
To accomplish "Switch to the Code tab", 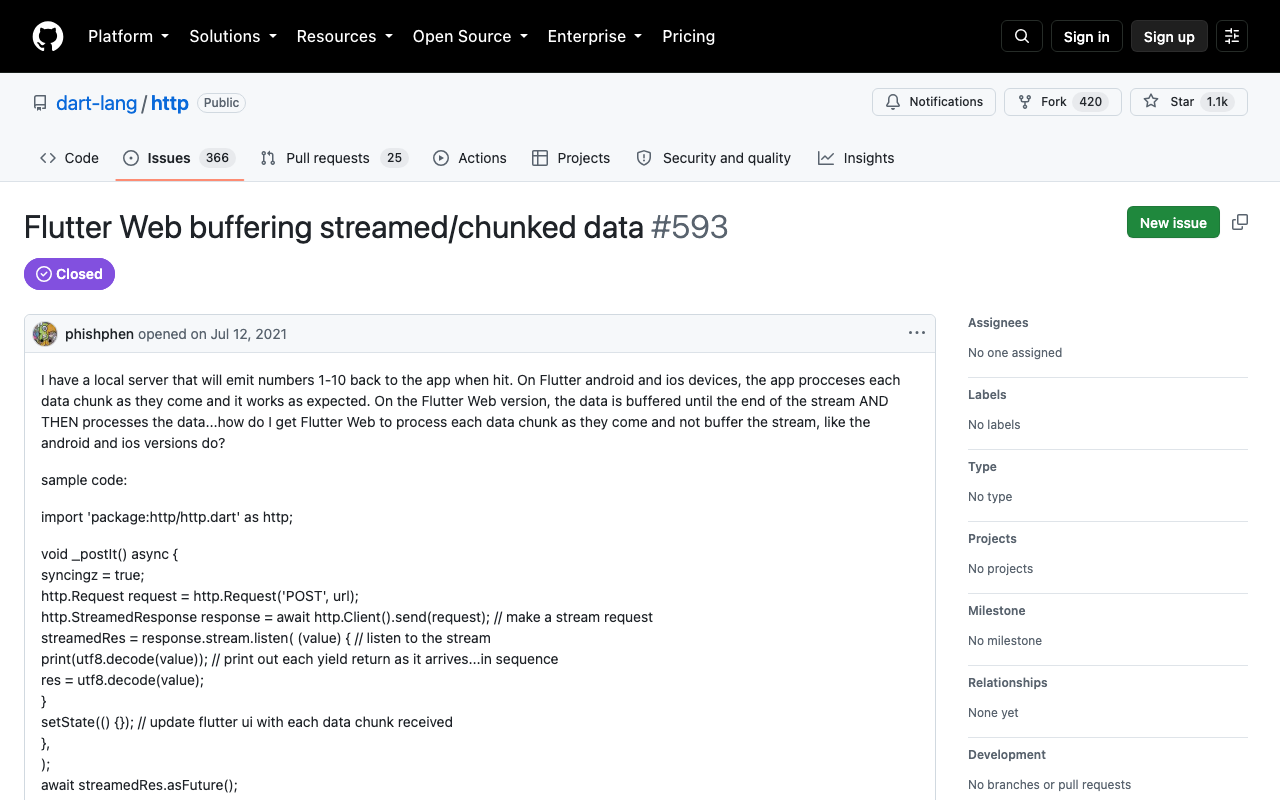I will pos(69,158).
